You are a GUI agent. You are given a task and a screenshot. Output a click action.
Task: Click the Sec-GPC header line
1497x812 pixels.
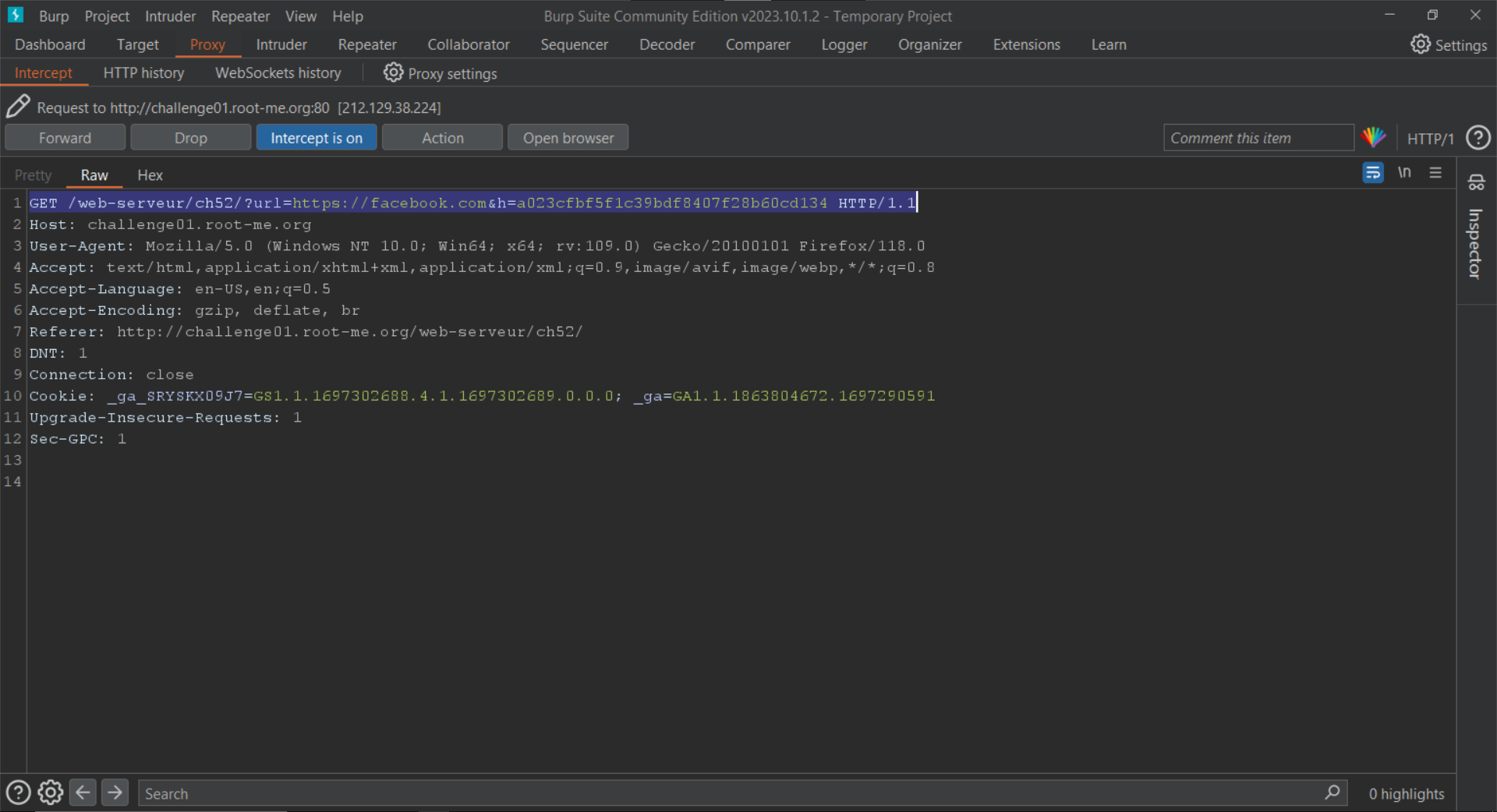[x=78, y=439]
